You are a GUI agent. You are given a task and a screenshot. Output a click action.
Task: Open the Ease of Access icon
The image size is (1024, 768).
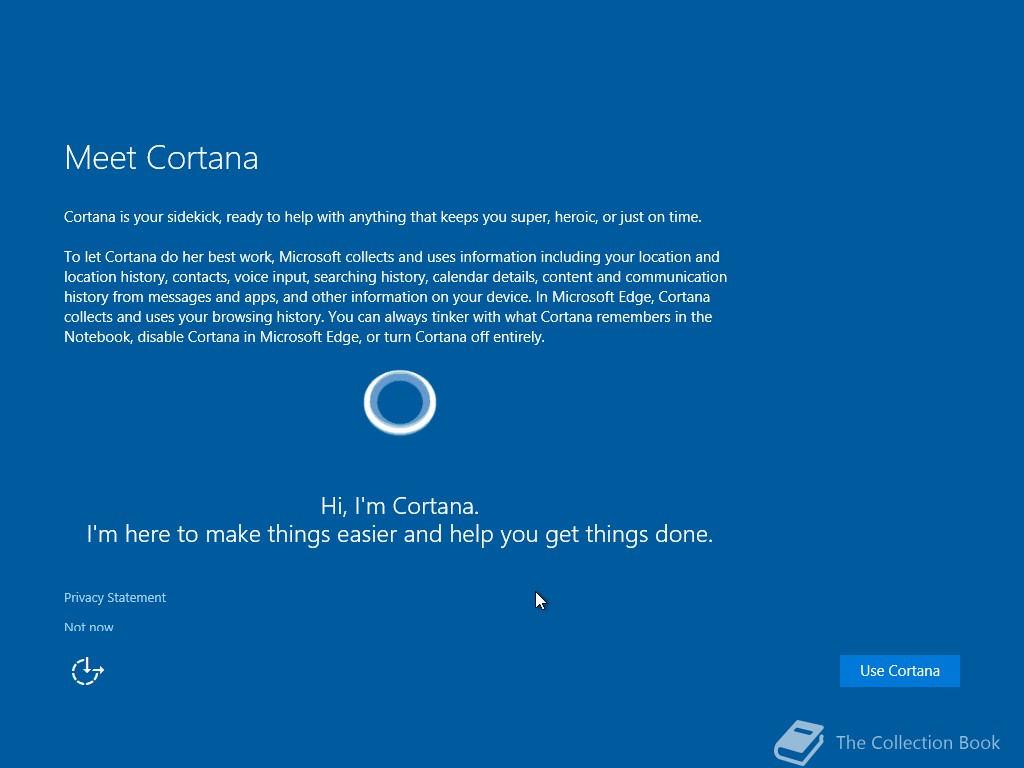tap(88, 671)
